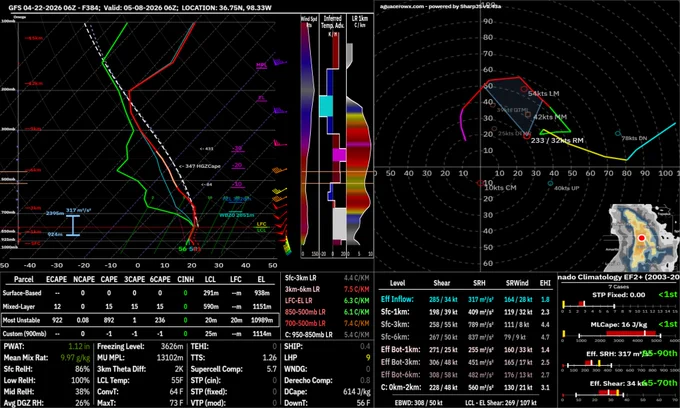Click the Most Unstable ECAPE value 922
680x408 pixels.
point(57,320)
